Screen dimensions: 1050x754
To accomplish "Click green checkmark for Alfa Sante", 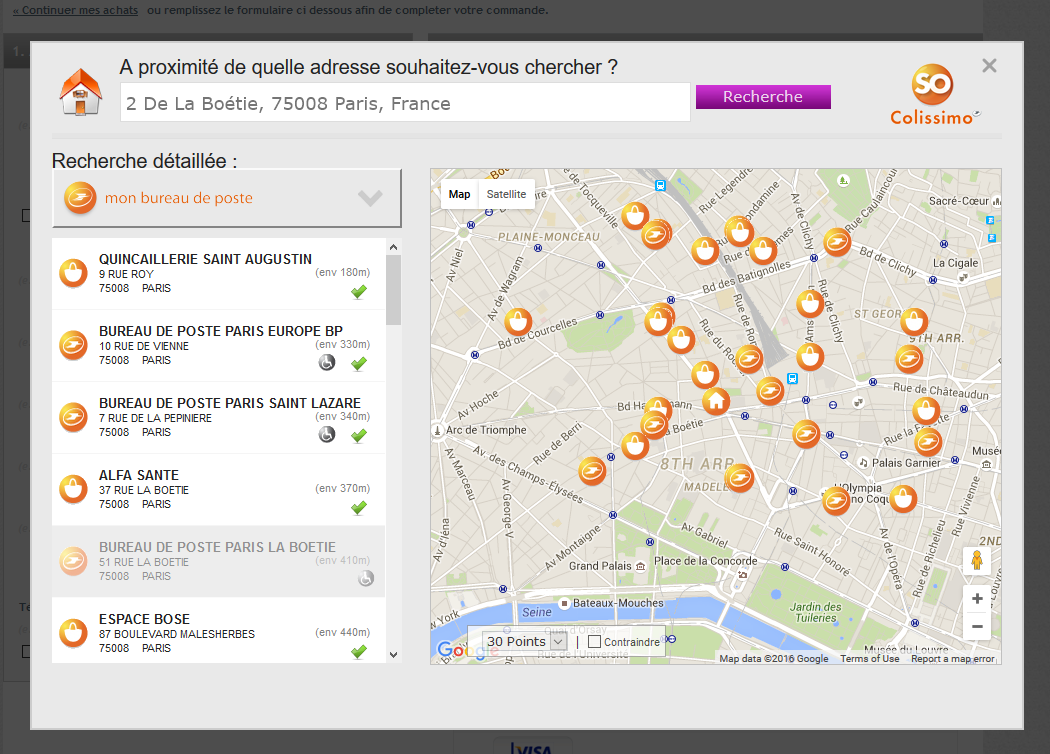I will 359,508.
